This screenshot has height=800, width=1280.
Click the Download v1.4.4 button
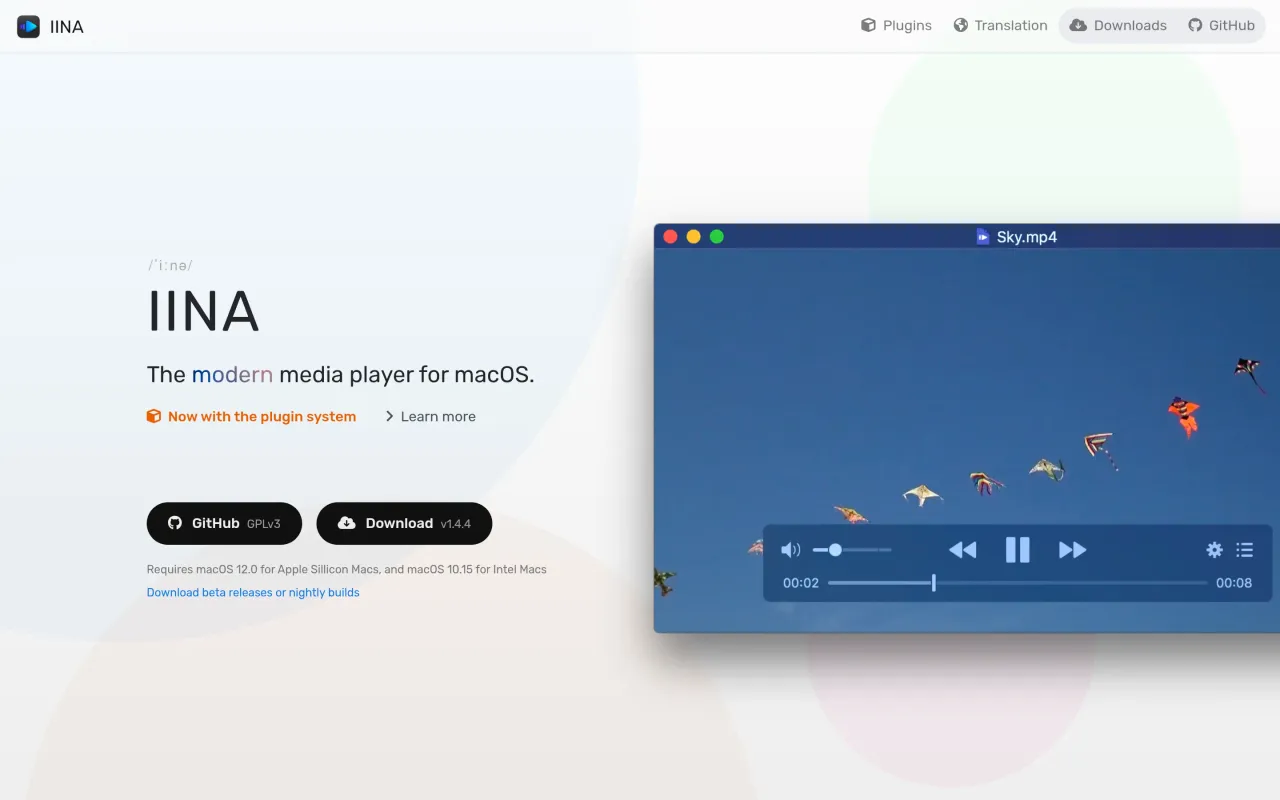tap(404, 523)
